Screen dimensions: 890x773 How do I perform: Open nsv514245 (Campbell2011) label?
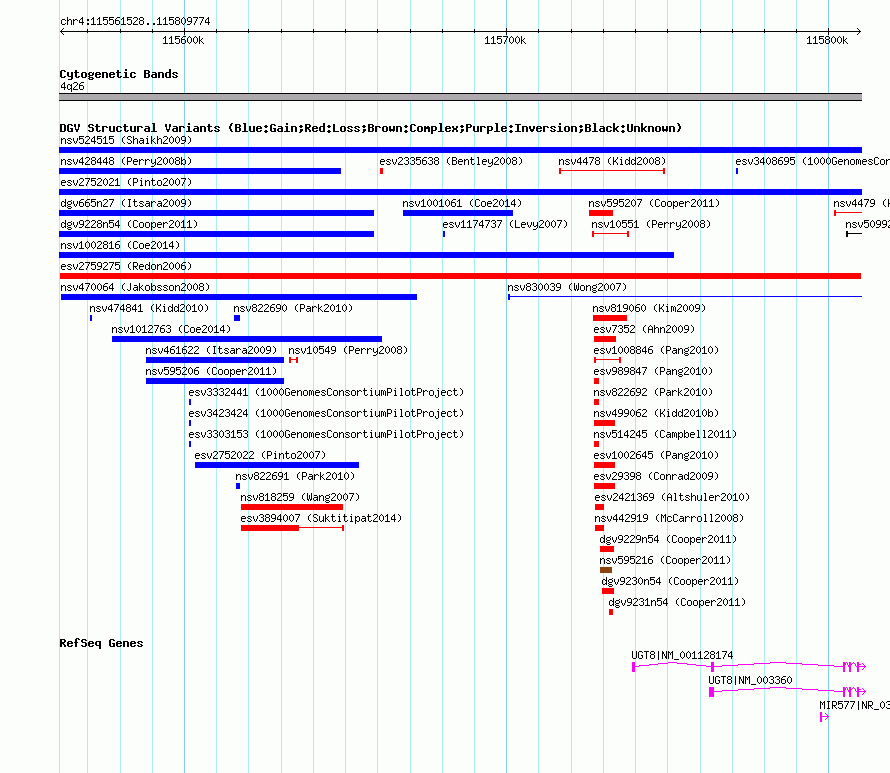click(665, 434)
